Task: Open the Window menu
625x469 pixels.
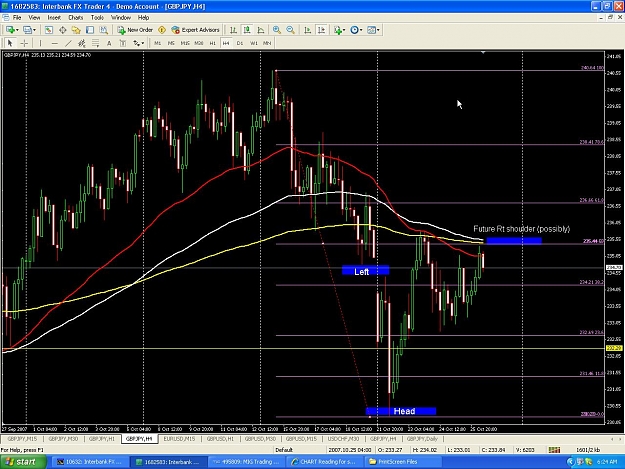Action: pos(121,18)
